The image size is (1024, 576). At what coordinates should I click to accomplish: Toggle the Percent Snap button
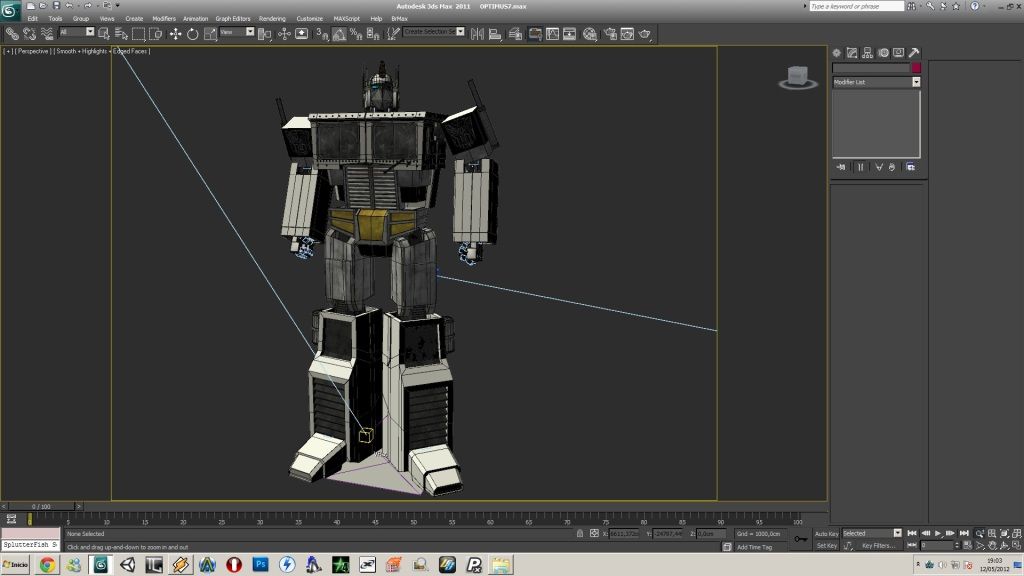coord(356,34)
